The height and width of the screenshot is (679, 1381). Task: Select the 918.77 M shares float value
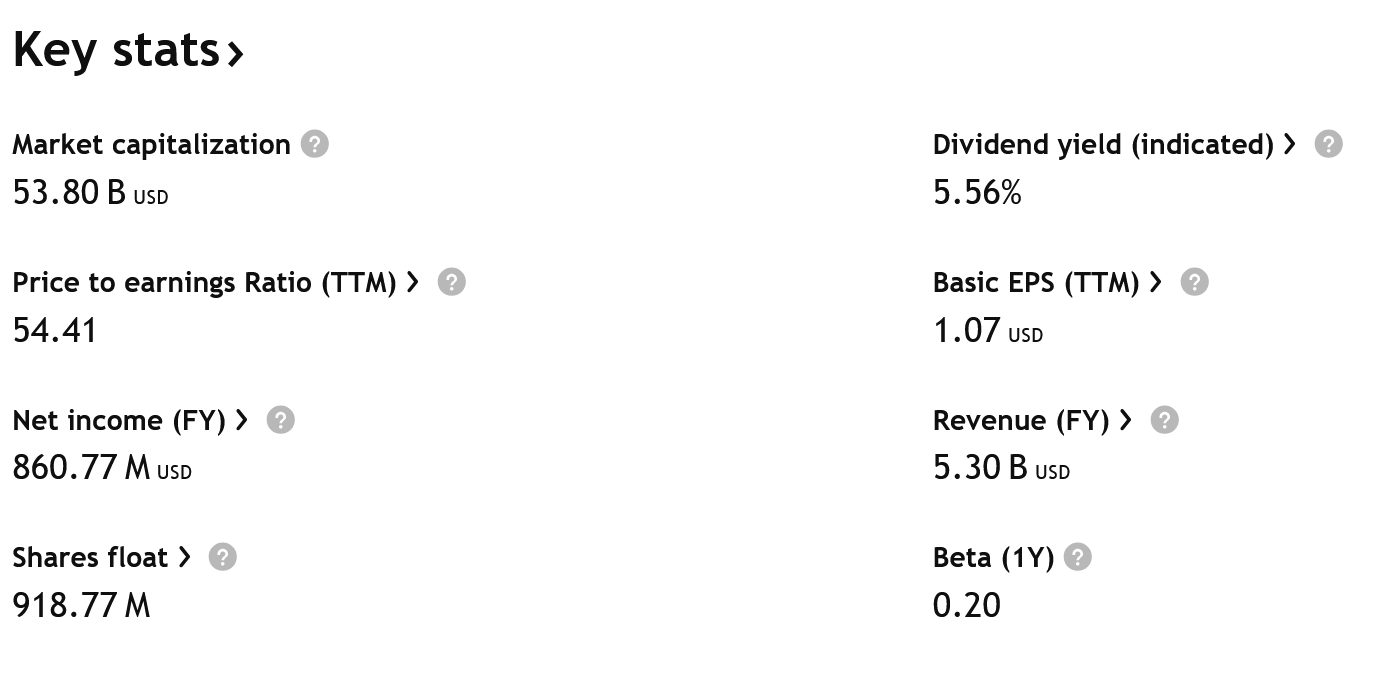[81, 605]
